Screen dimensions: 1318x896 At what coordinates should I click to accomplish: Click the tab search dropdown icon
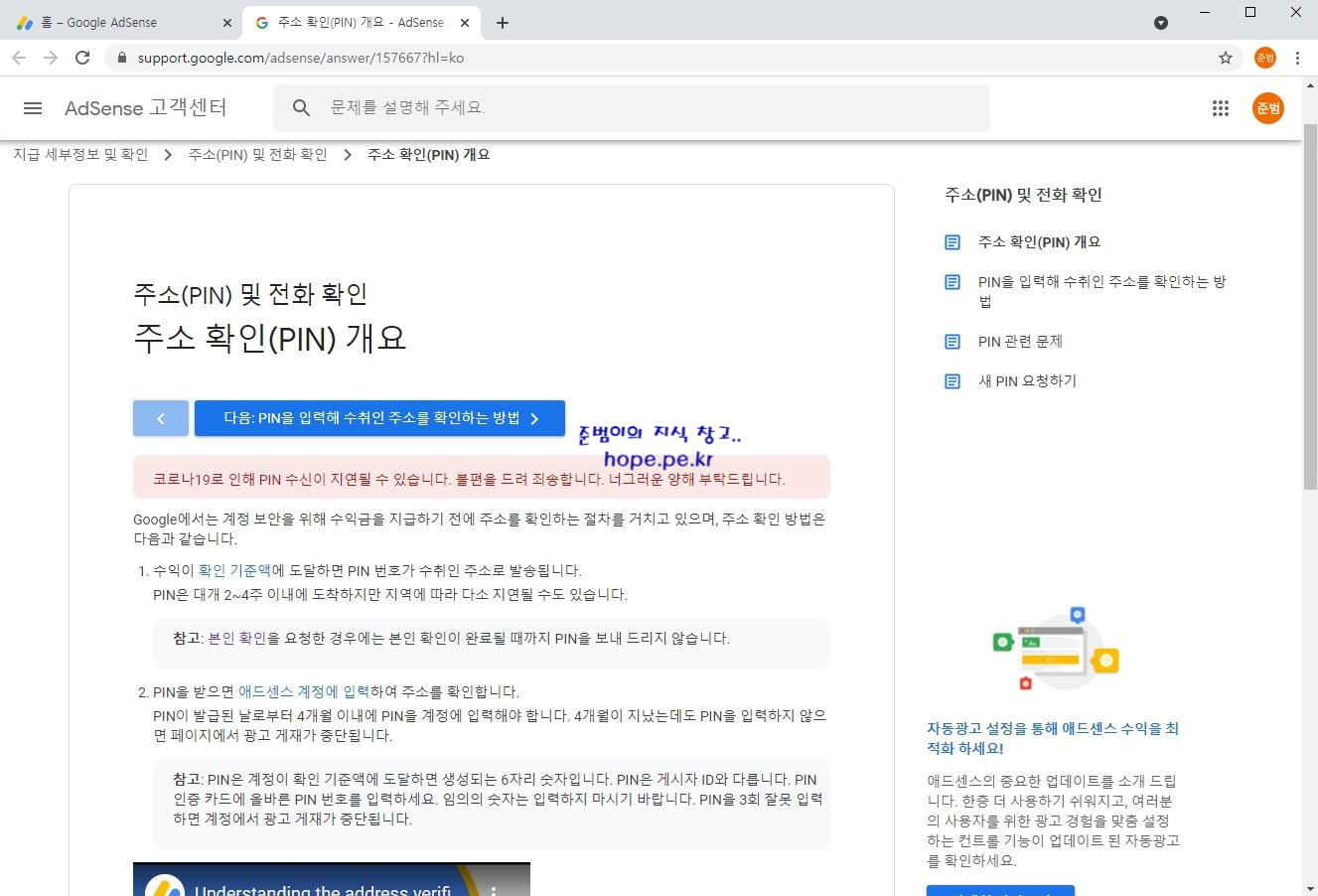(1161, 22)
